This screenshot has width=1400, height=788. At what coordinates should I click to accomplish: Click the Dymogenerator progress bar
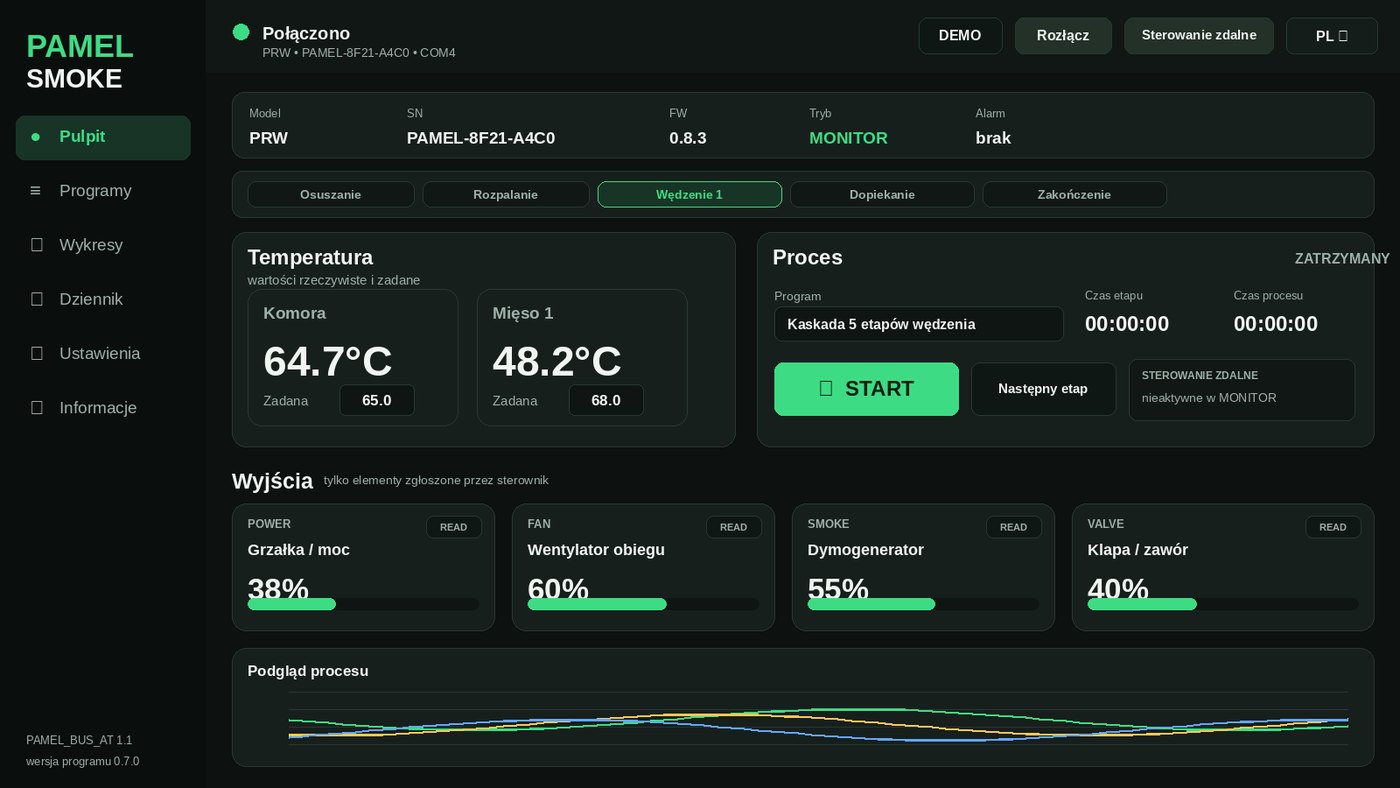pos(924,604)
